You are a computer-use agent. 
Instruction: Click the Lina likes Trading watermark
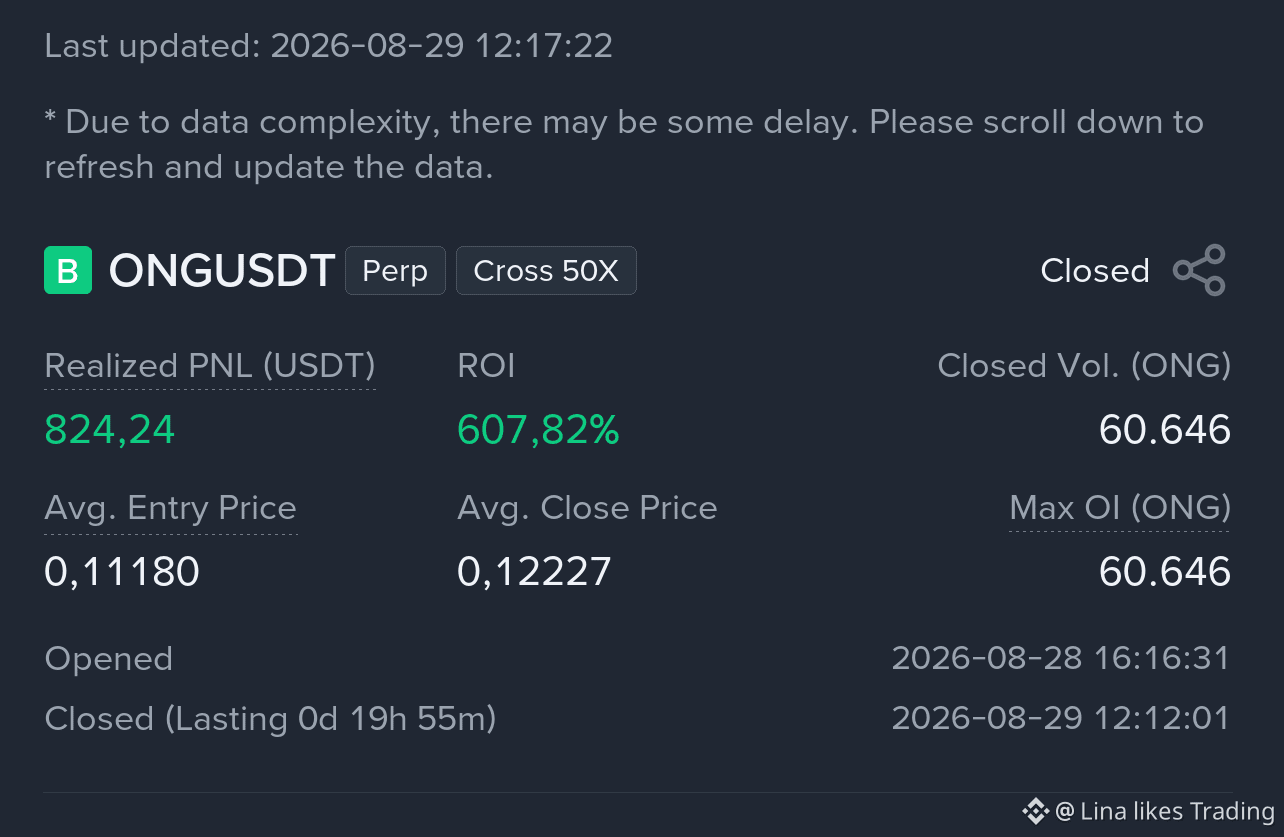(1166, 811)
